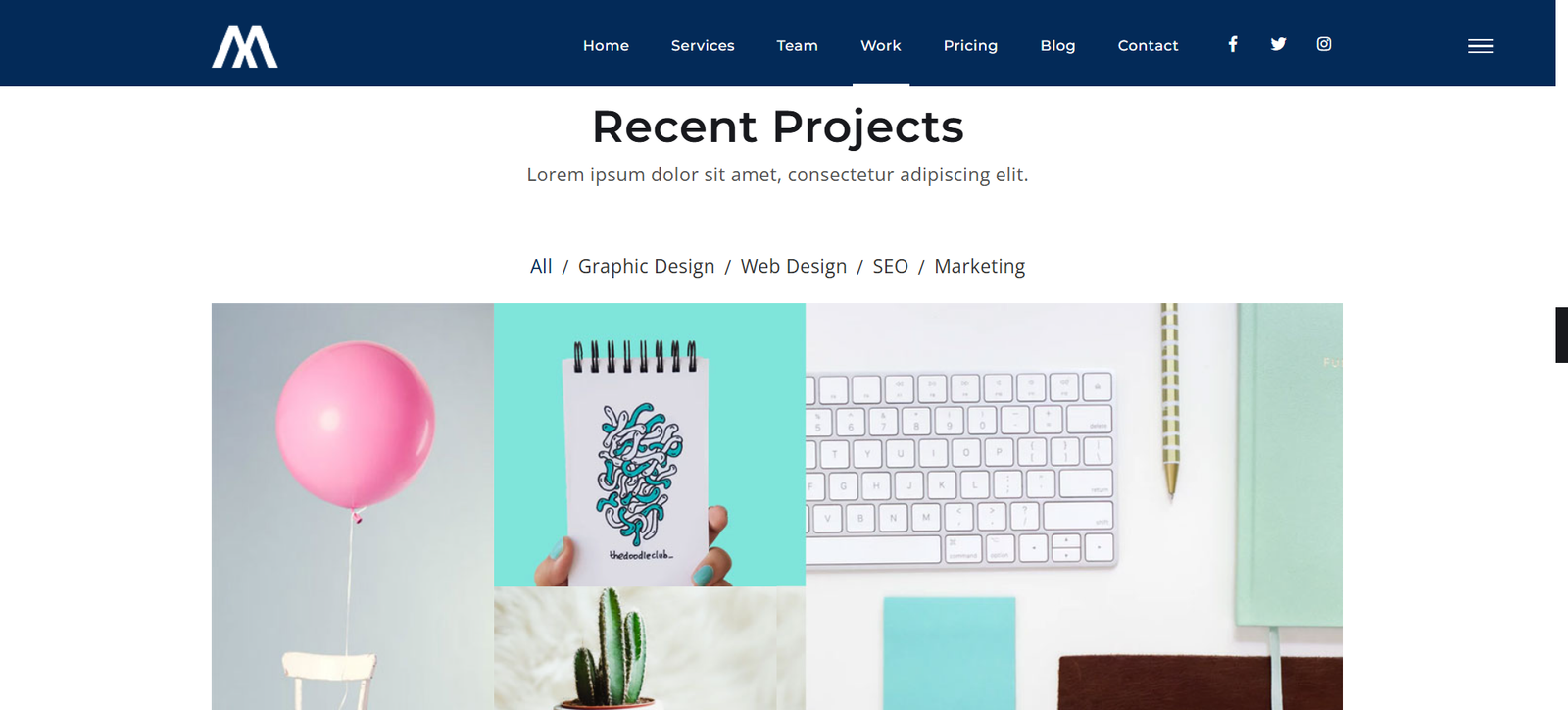
Task: Select the Work nav item
Action: click(881, 45)
